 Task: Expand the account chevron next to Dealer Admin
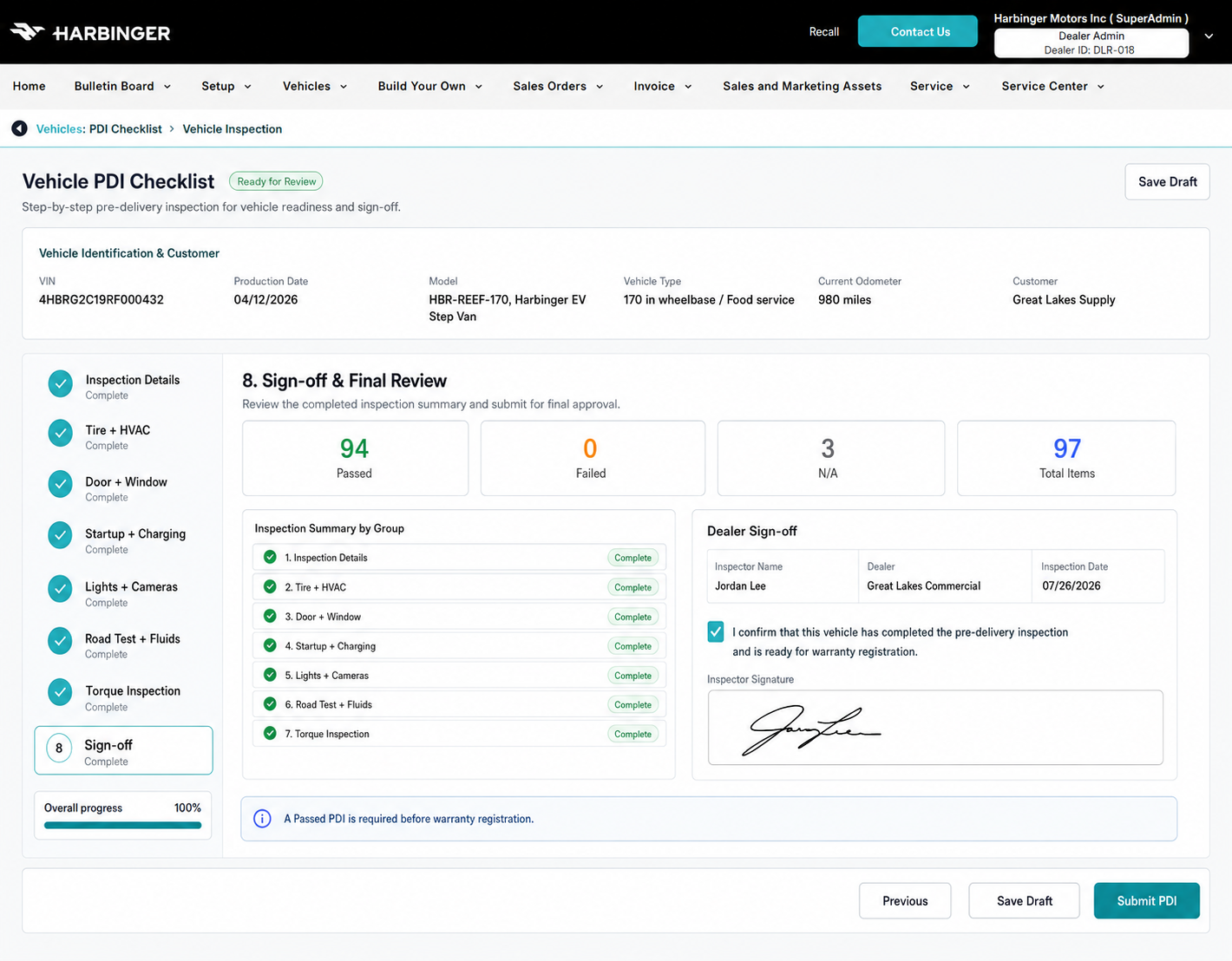pyautogui.click(x=1209, y=36)
